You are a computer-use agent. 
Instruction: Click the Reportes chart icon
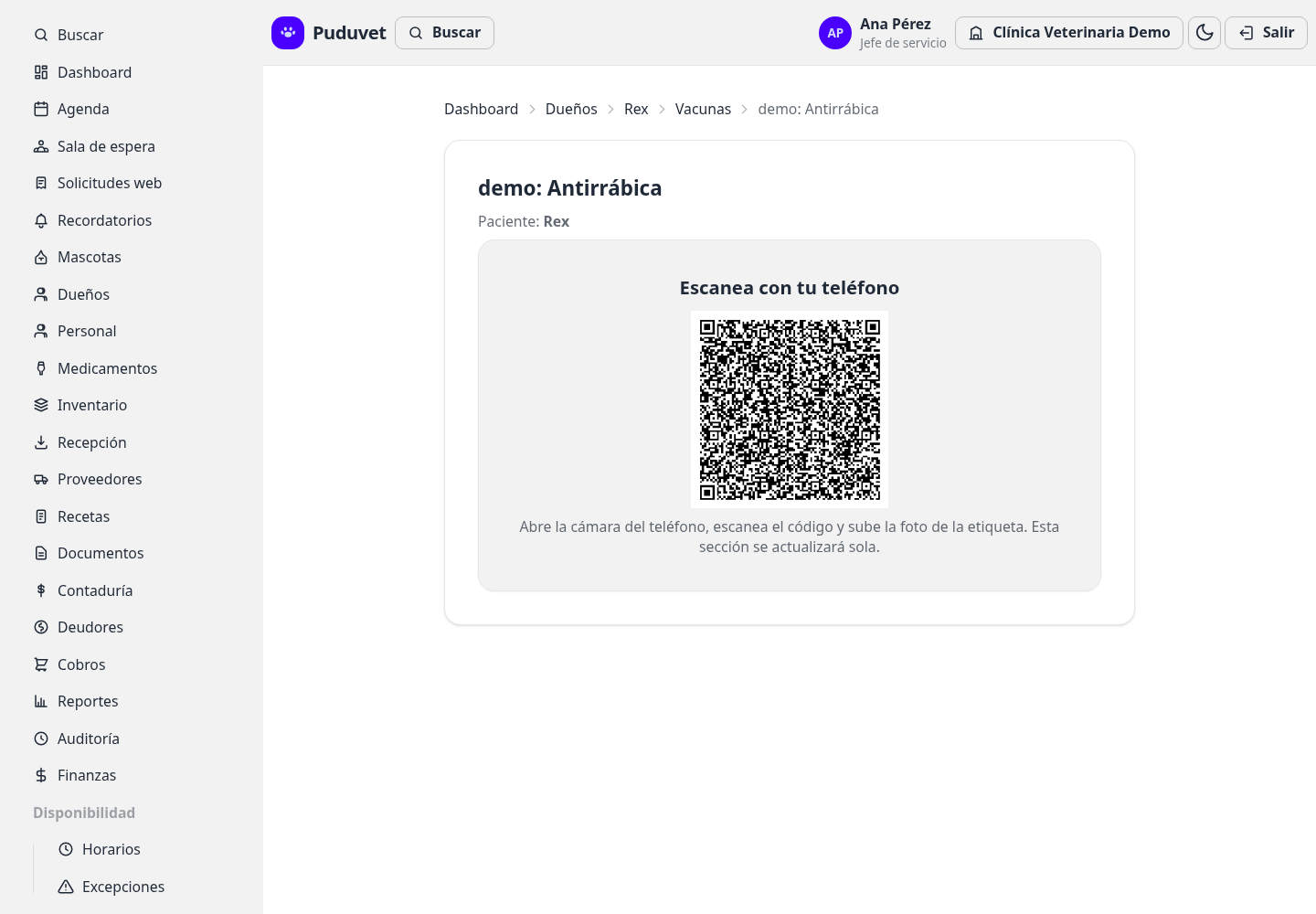41,701
